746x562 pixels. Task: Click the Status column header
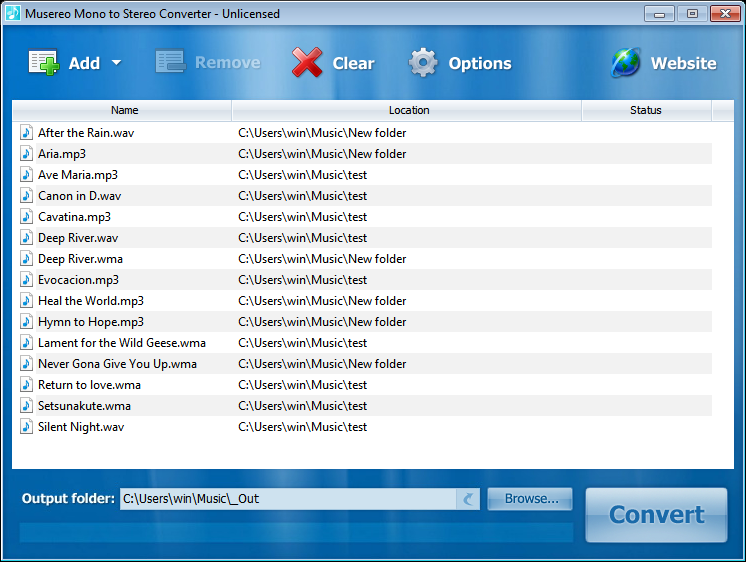(x=645, y=110)
